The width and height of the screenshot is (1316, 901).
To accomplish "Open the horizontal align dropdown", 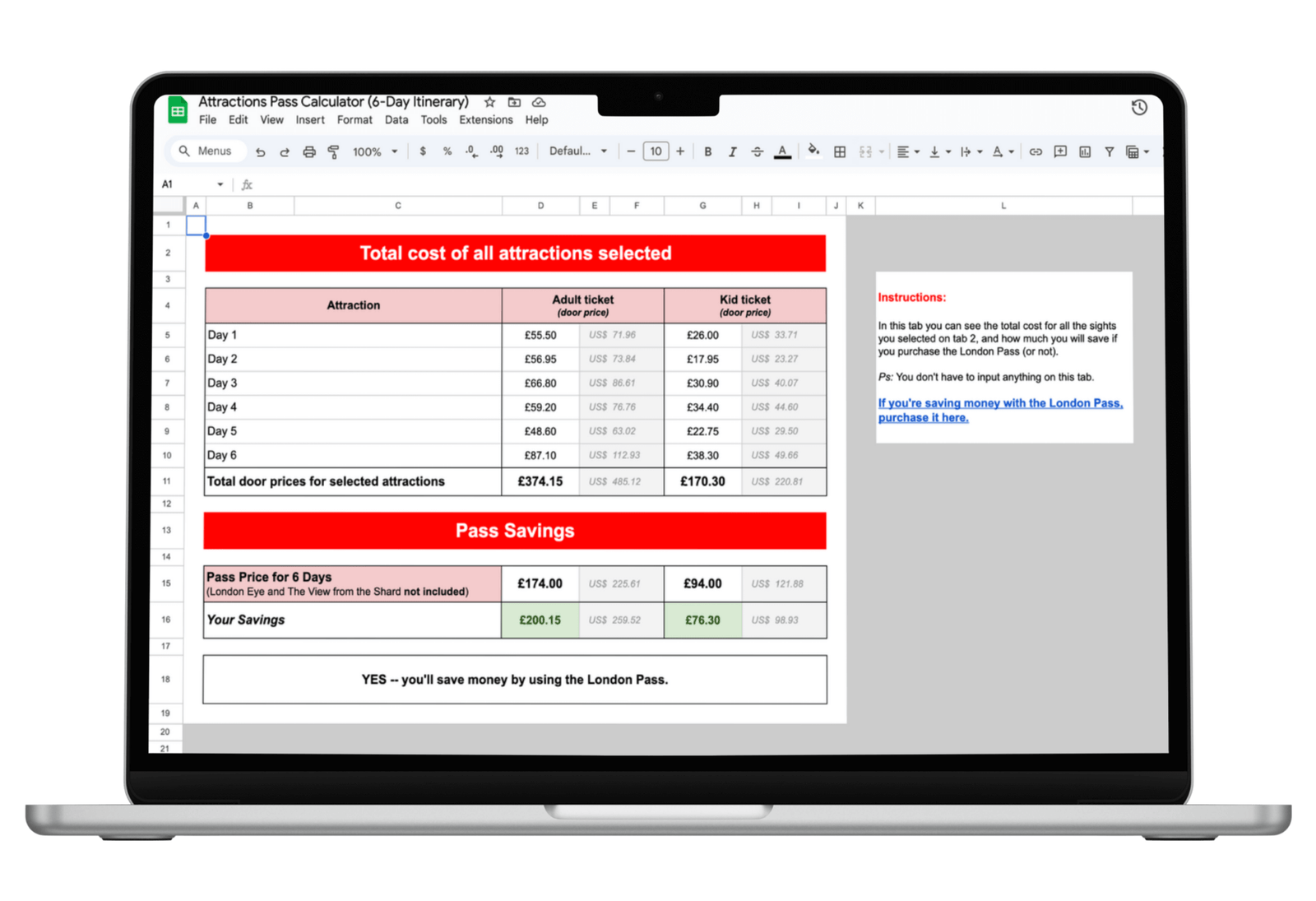I will [907, 152].
